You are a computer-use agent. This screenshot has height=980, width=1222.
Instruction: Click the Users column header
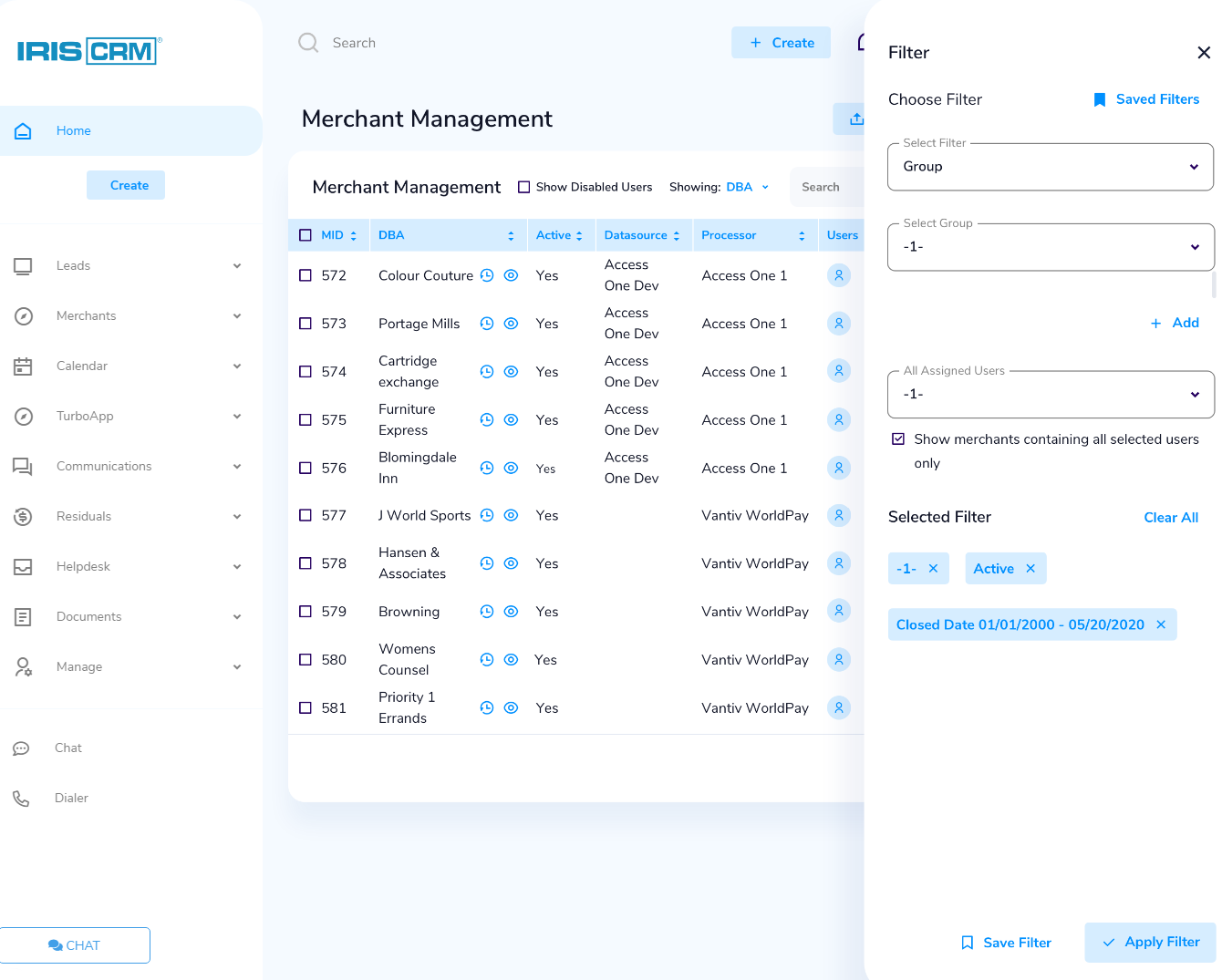coord(843,235)
